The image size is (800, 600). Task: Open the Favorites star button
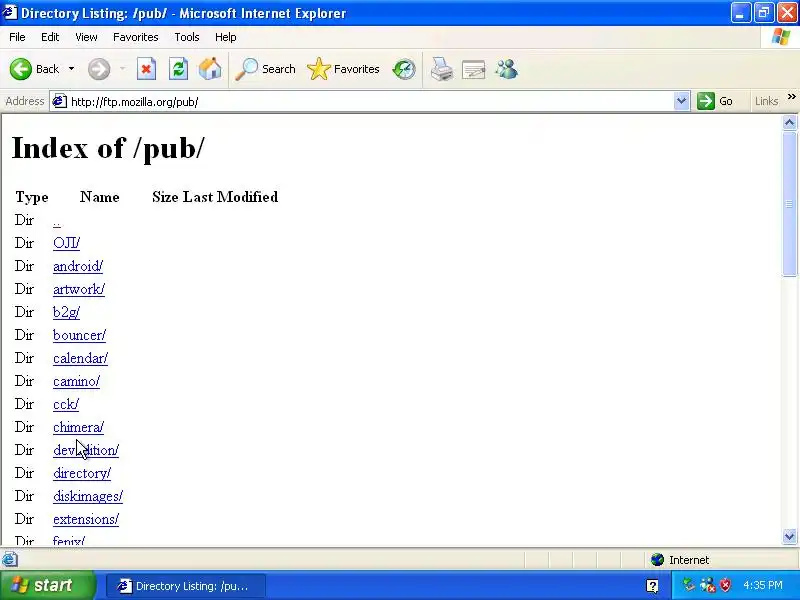coord(343,69)
